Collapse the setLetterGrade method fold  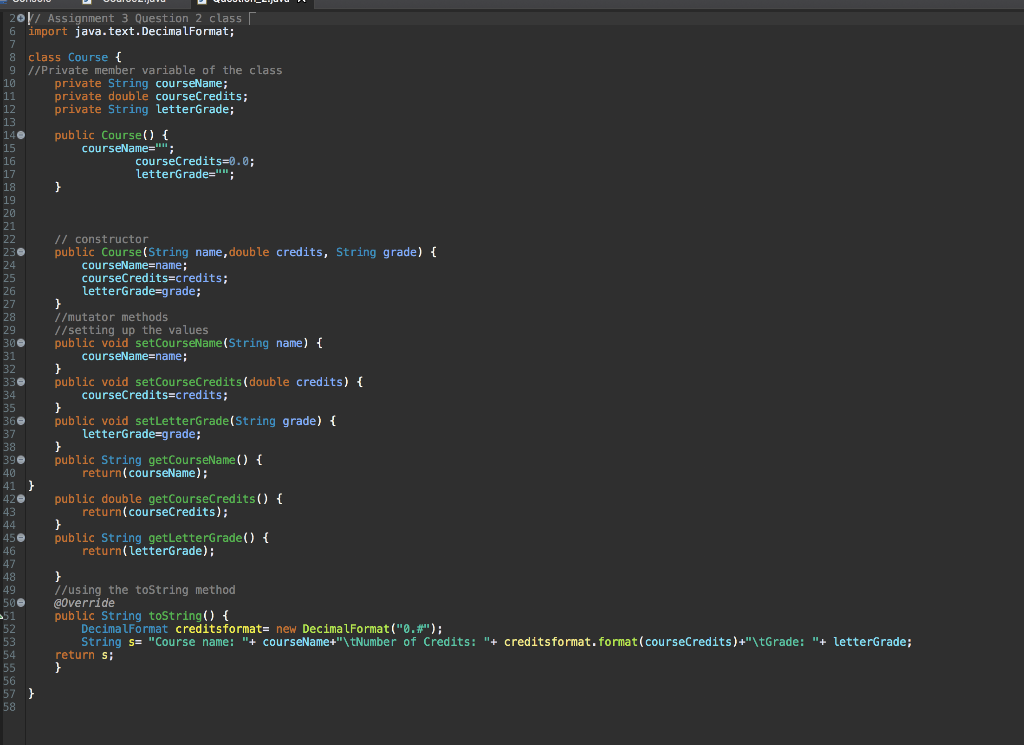[21, 421]
